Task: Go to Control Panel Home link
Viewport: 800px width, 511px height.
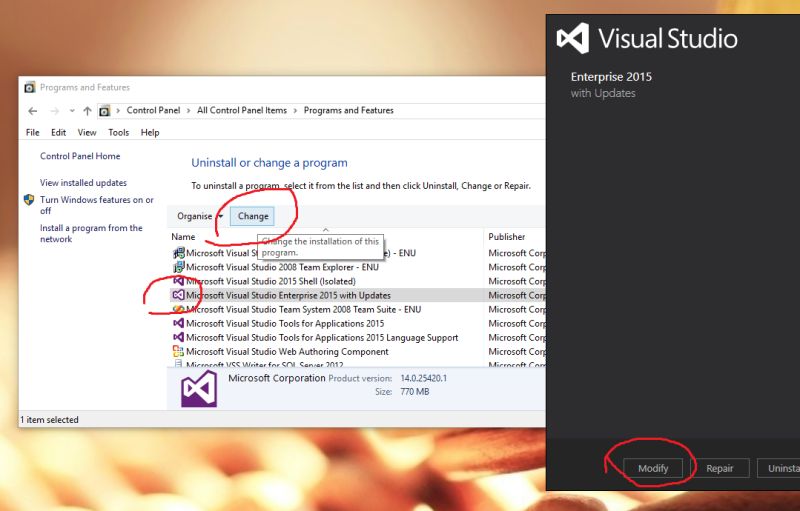Action: [80, 156]
